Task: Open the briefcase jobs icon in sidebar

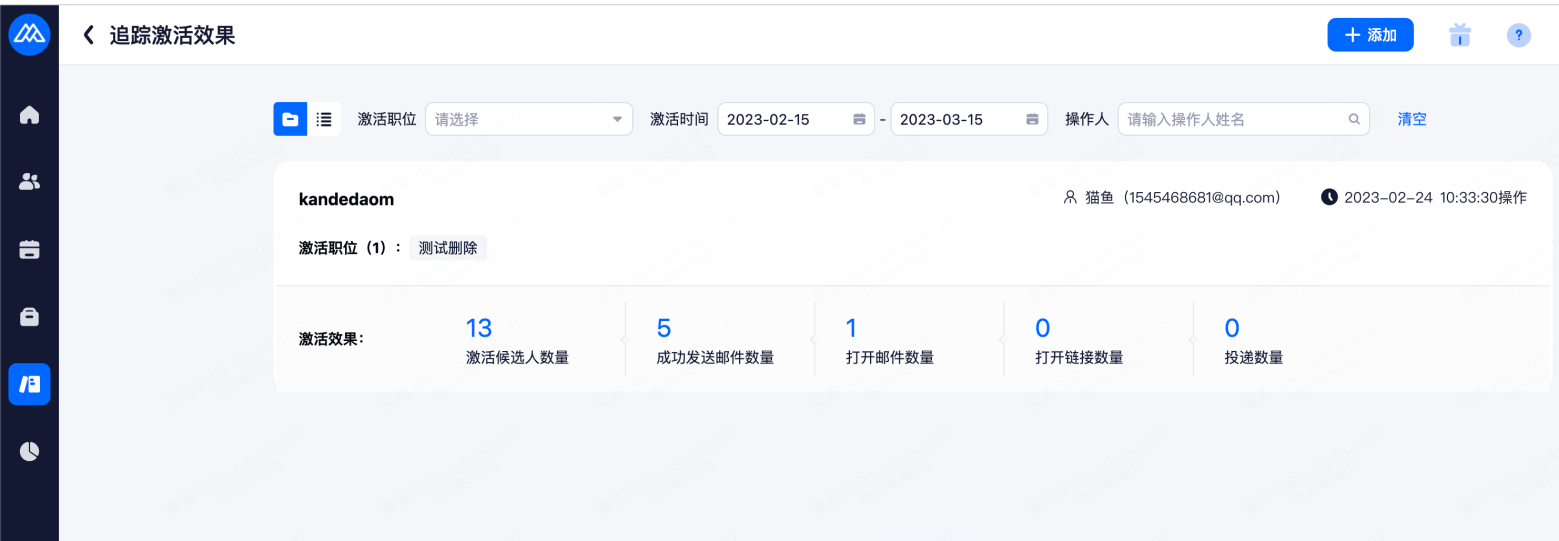Action: [29, 317]
